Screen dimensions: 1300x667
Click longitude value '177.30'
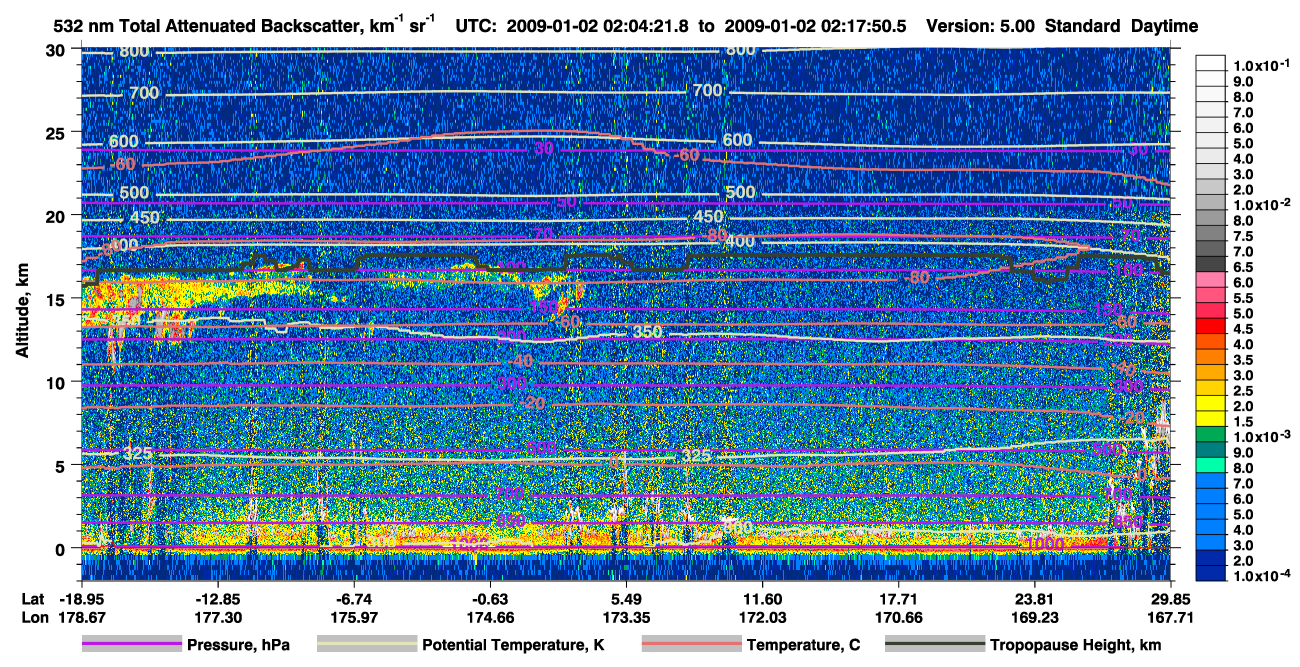pos(218,617)
